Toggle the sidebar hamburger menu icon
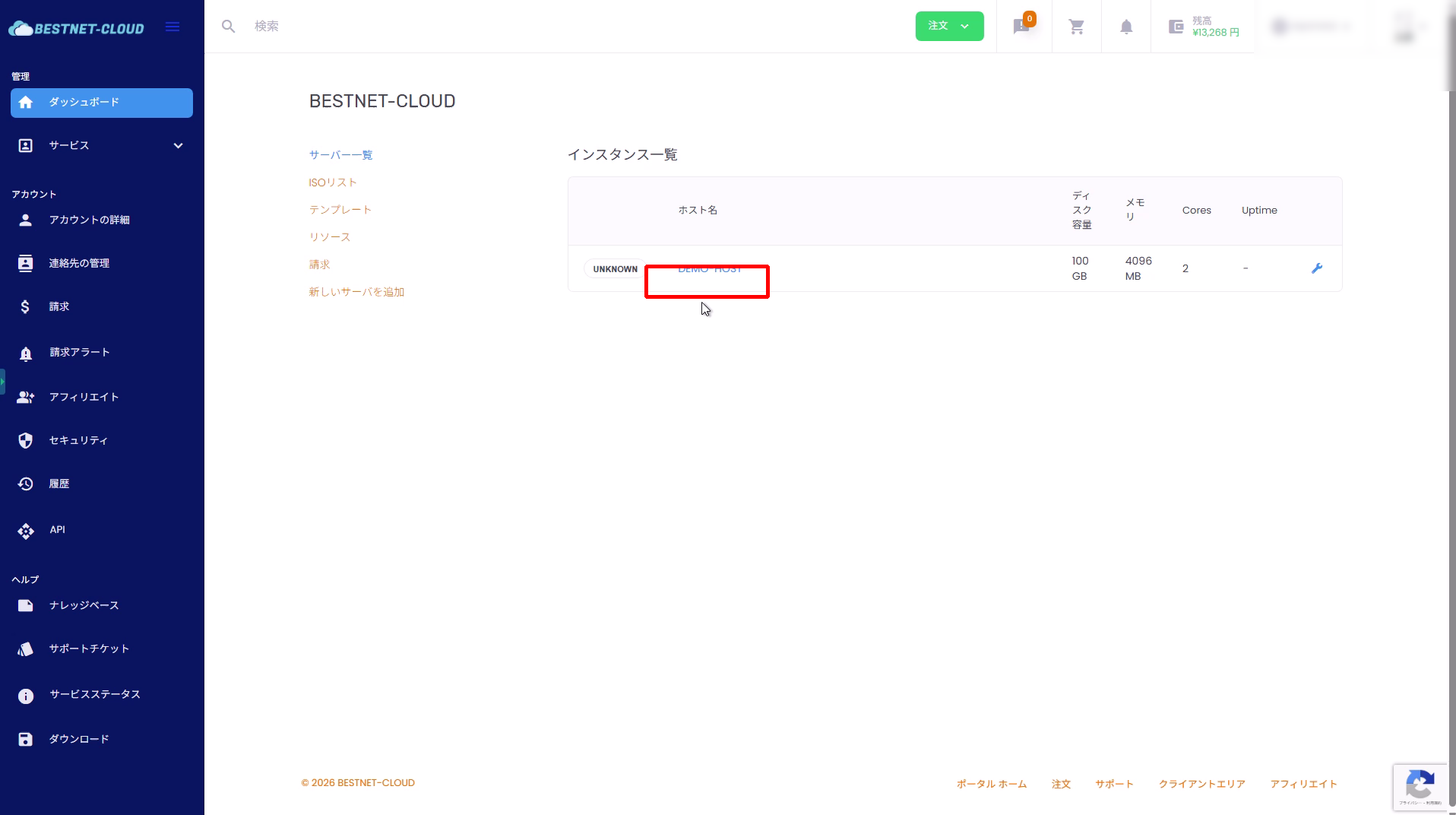Screen dimensions: 1456x815 173,27
